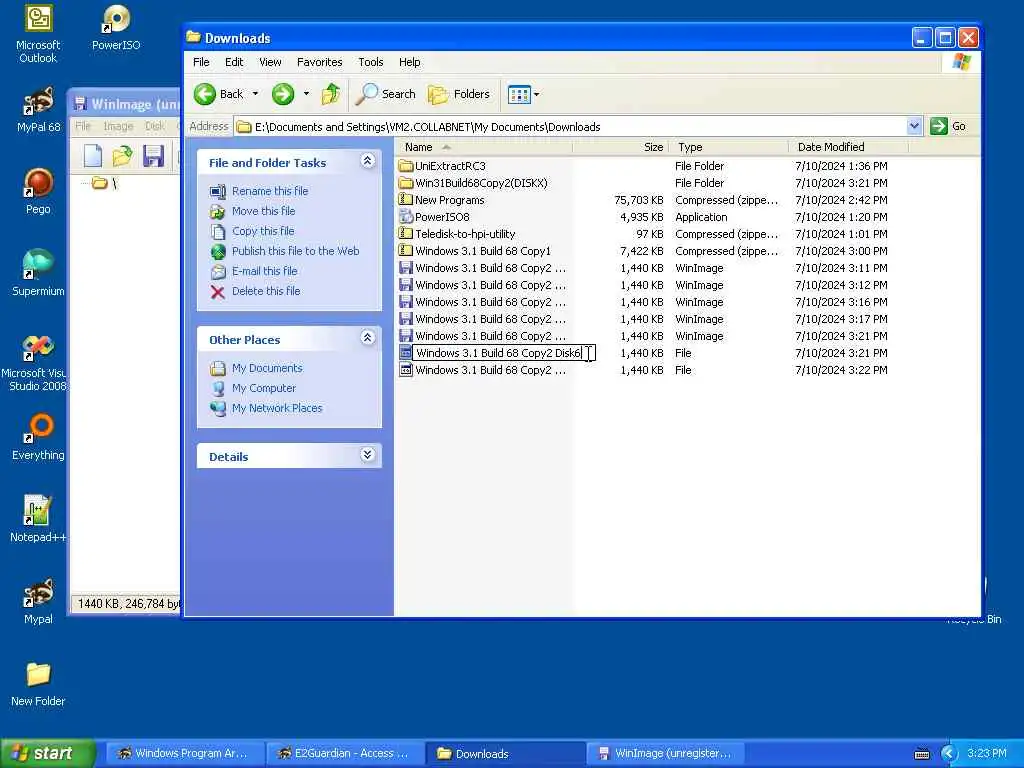Click the Back arrow button
This screenshot has width=1024, height=768.
coord(219,94)
